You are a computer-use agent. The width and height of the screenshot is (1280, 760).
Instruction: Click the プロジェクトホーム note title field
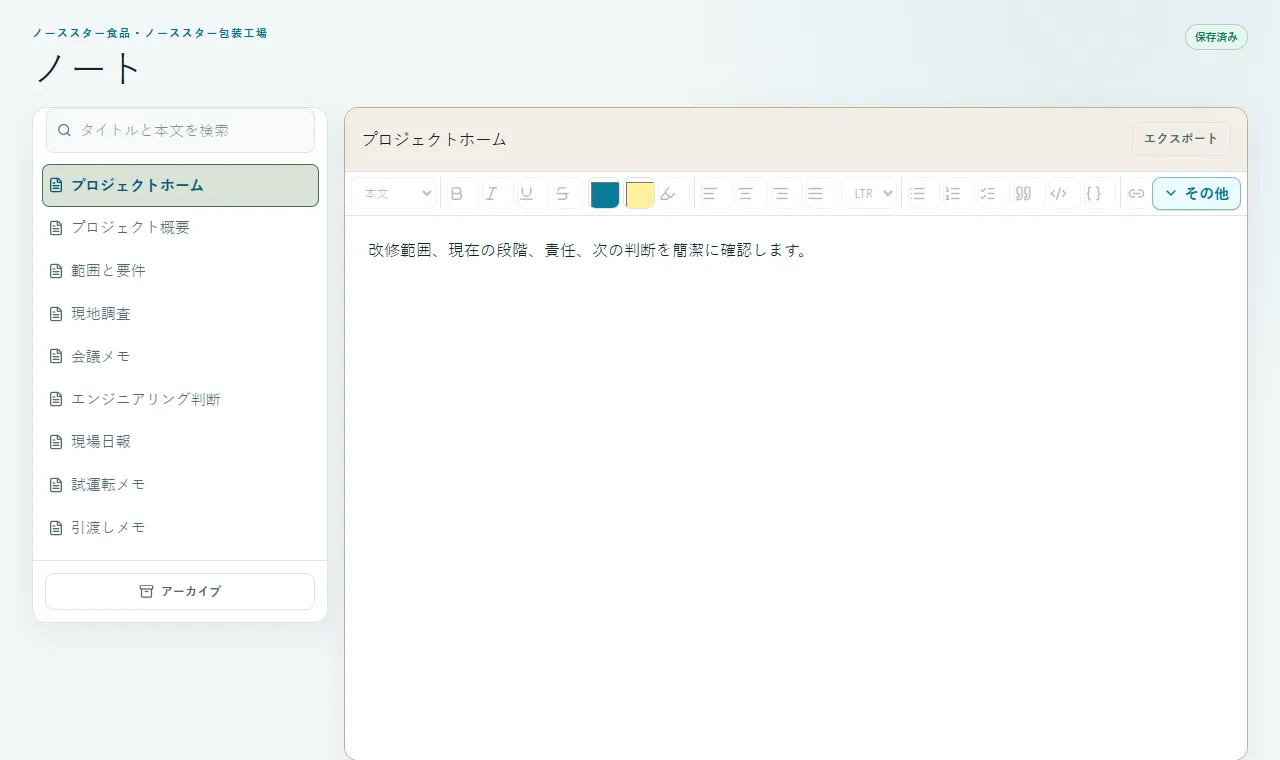tap(740, 139)
